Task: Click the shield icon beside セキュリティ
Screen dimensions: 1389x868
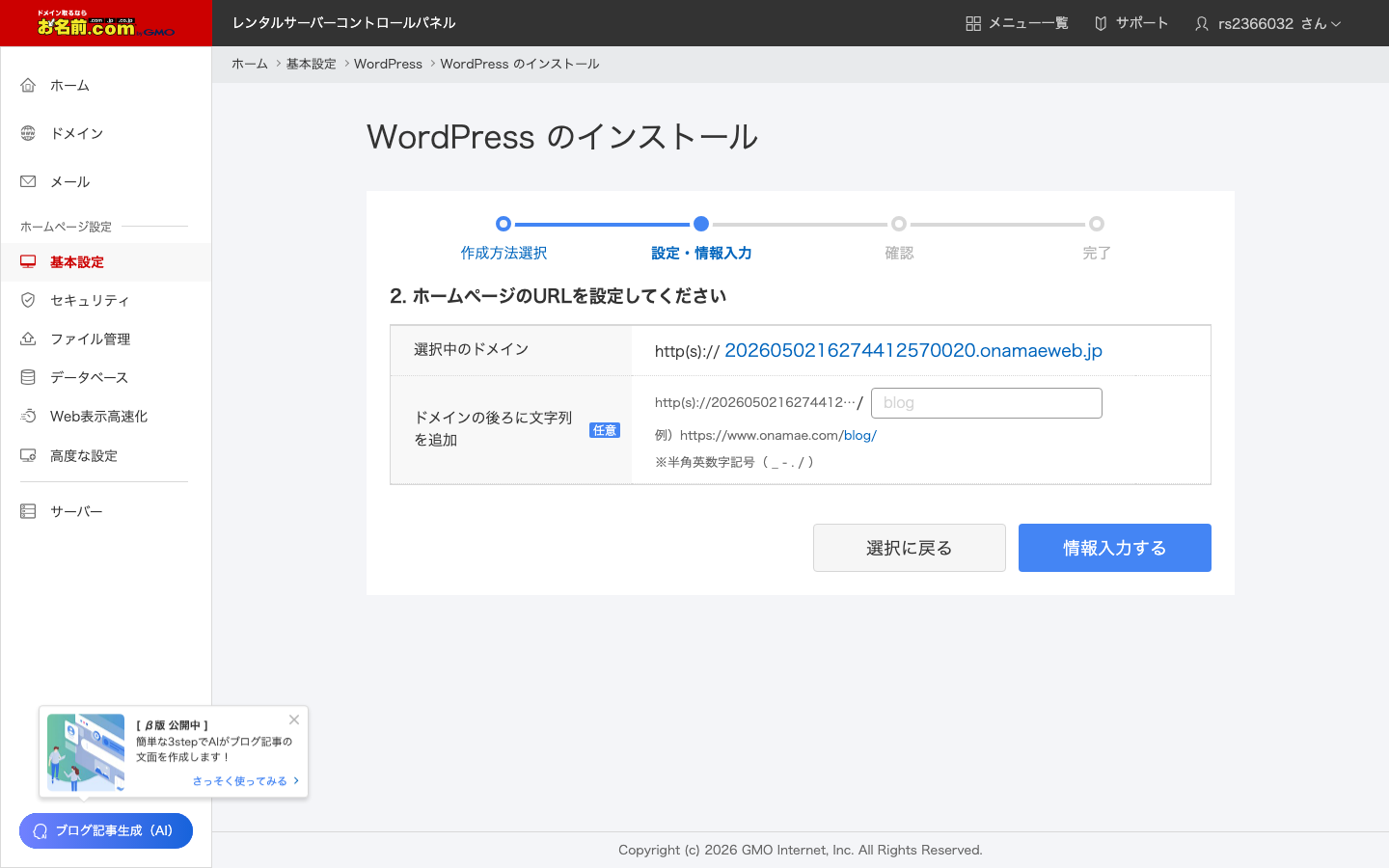Action: coord(28,300)
